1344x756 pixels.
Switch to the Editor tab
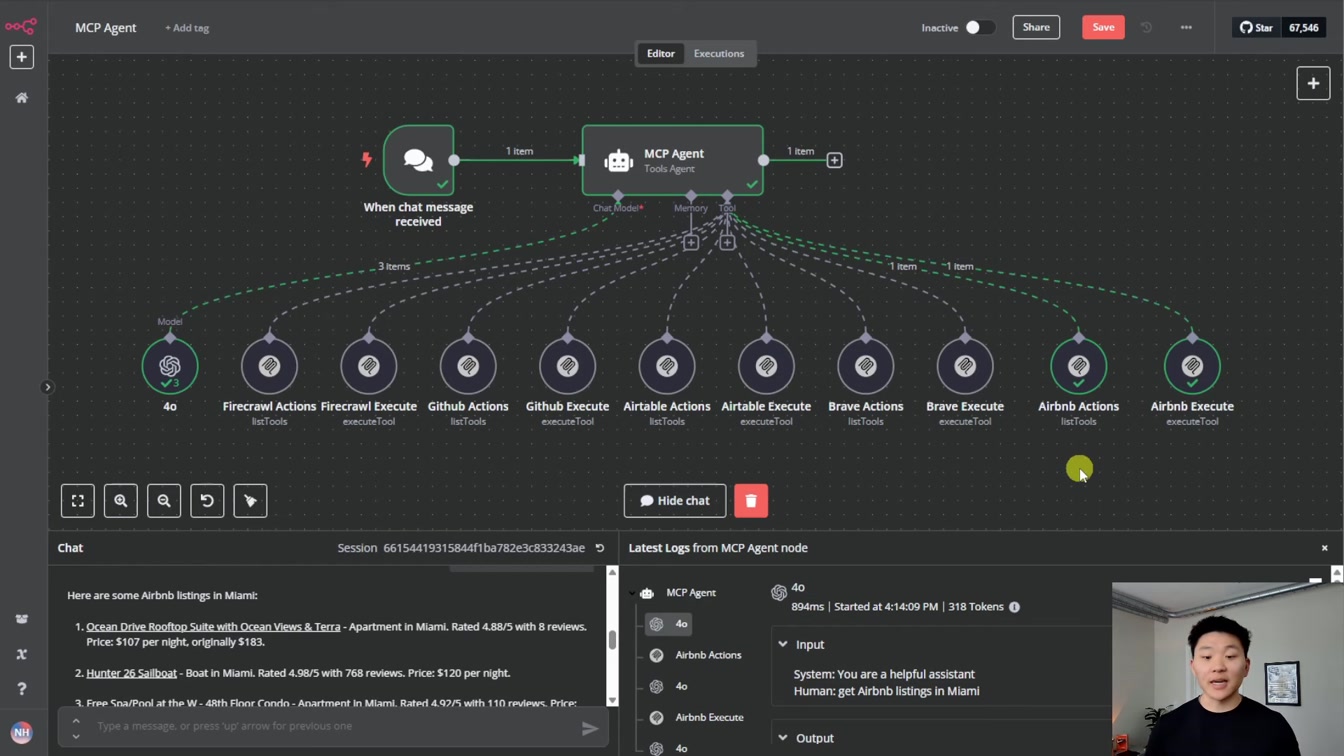[x=660, y=54]
